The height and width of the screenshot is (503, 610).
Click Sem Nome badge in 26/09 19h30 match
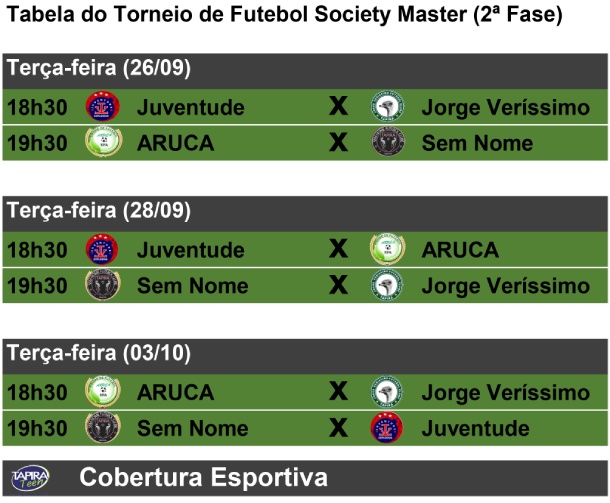tap(387, 142)
